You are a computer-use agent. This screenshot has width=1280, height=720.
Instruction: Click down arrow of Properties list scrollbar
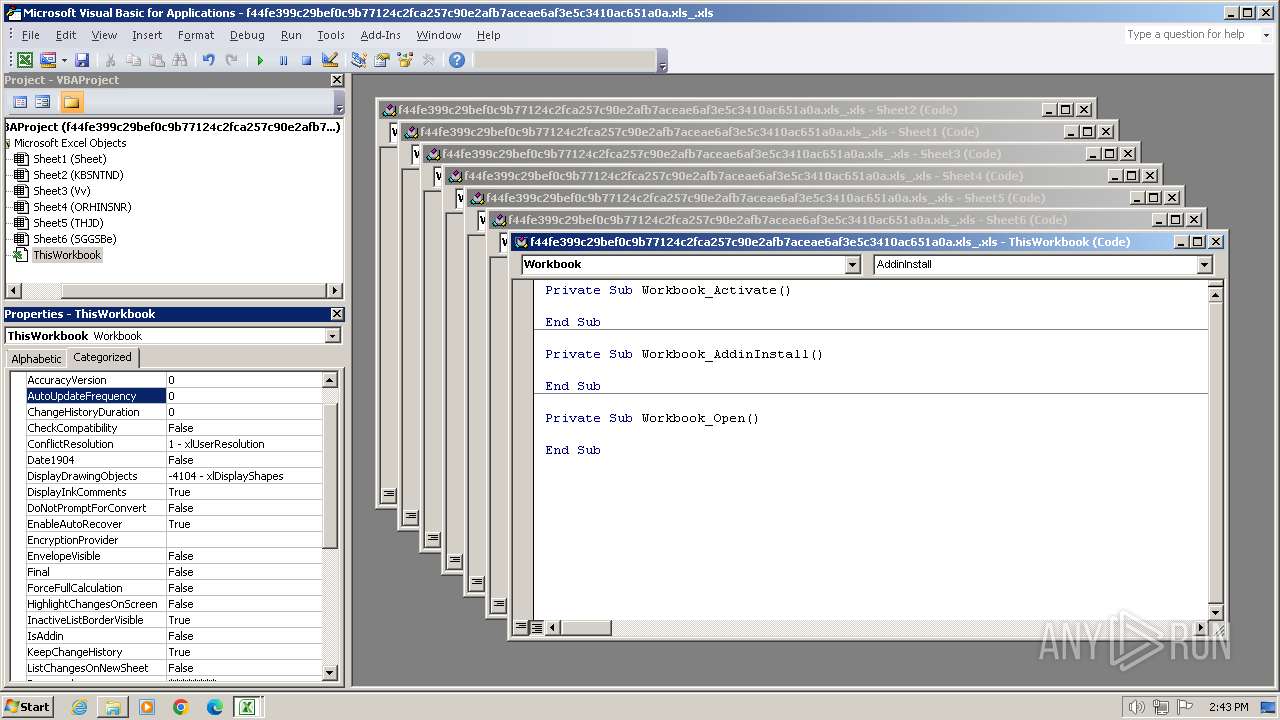330,674
